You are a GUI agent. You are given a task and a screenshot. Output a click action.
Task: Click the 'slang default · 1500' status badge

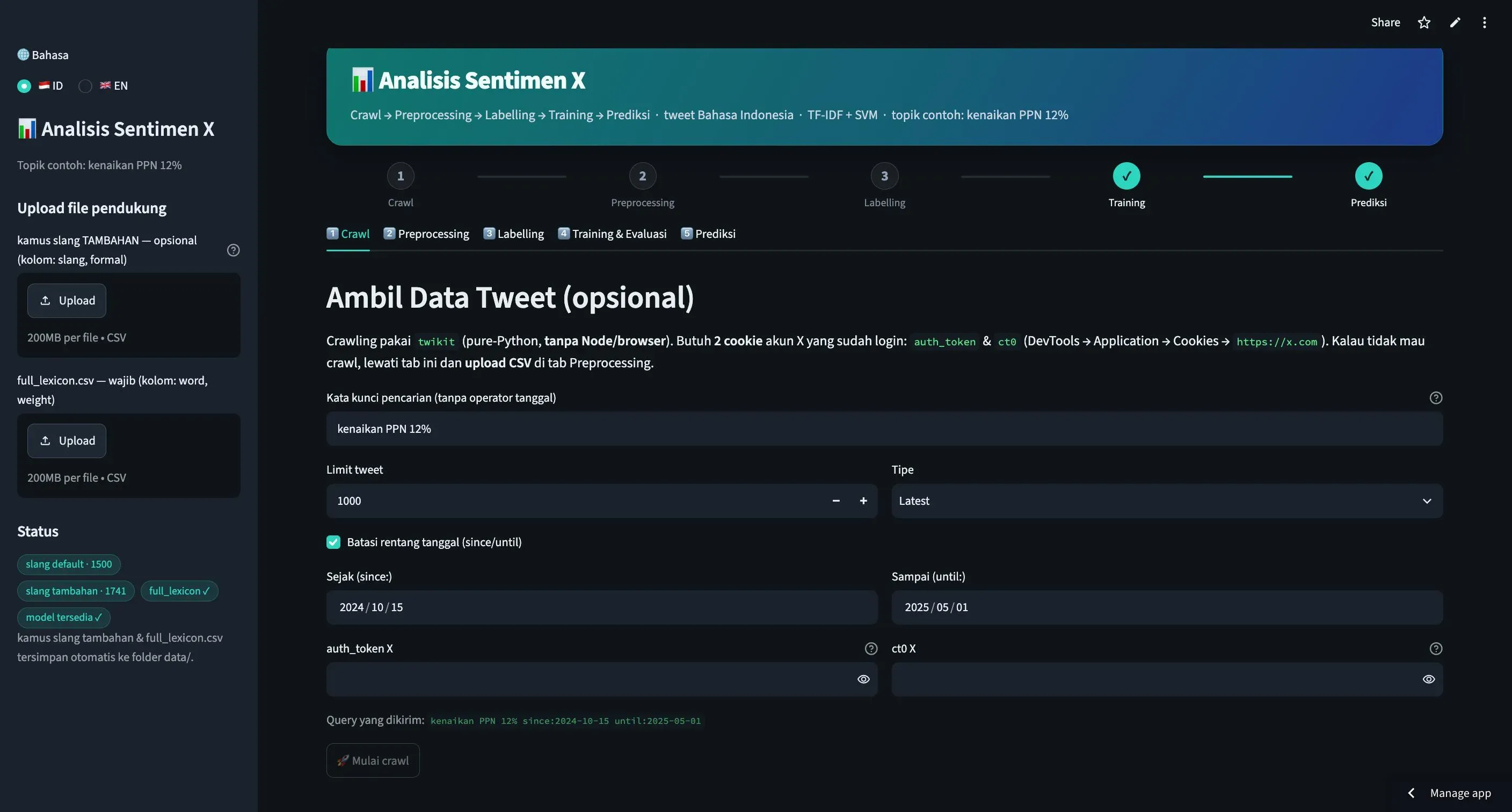tap(69, 564)
